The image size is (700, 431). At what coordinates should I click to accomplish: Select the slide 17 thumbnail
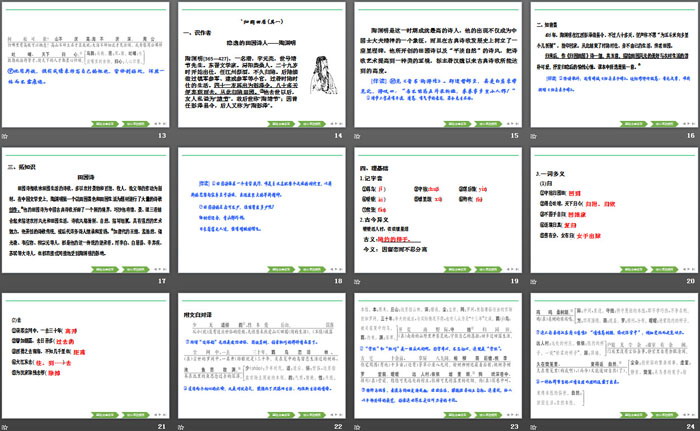coord(86,207)
